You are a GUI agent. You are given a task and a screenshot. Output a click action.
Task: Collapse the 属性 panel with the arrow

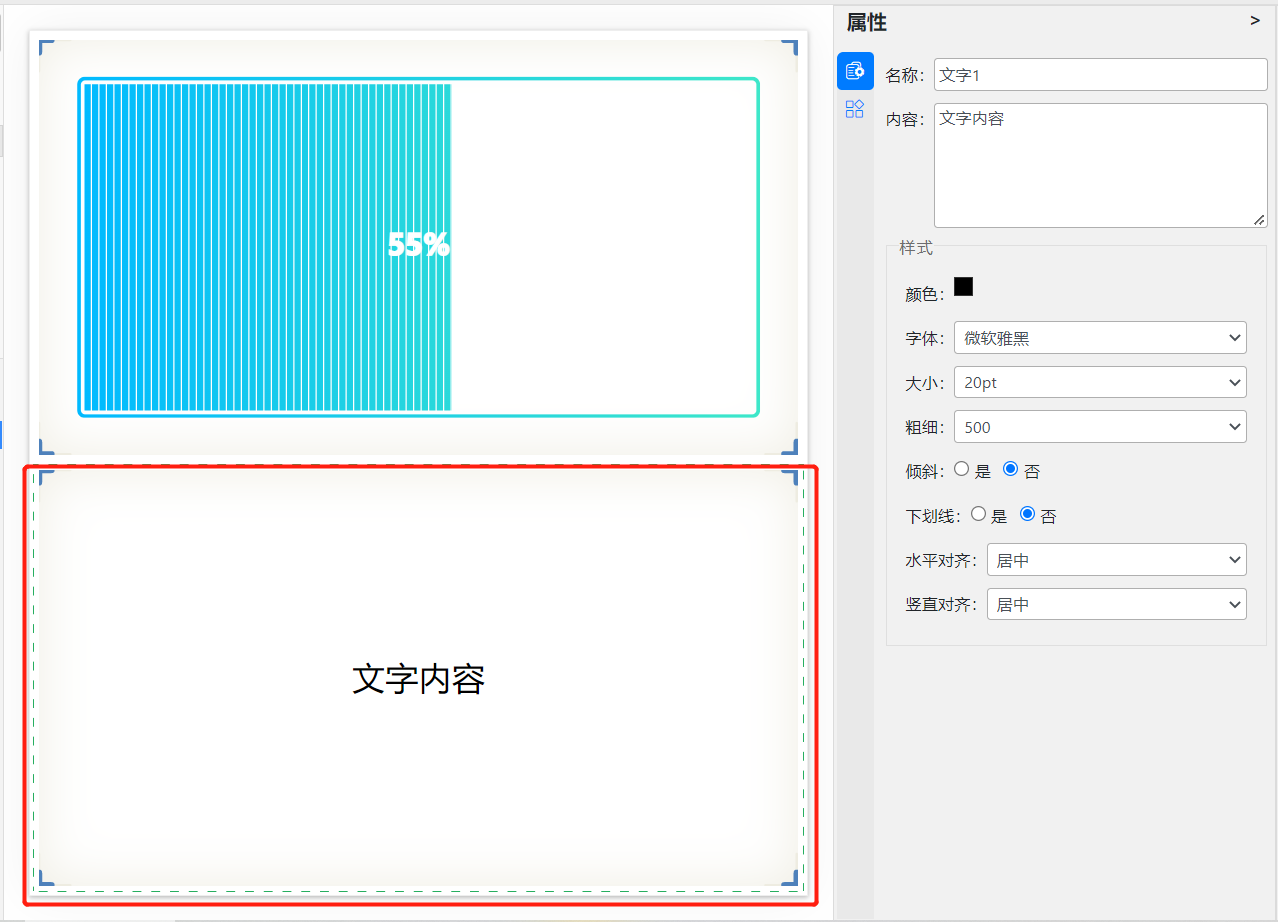pos(1255,20)
